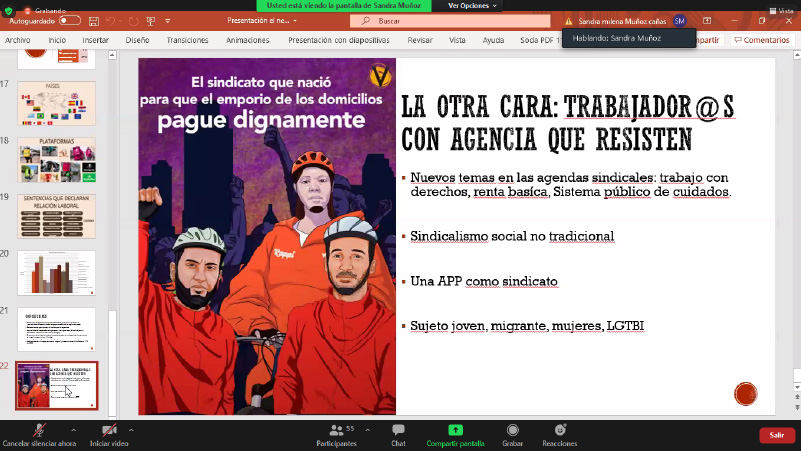Viewport: 801px width, 451px height.
Task: Click the Cancelar silenciar ahora microphone icon
Action: pos(39,430)
